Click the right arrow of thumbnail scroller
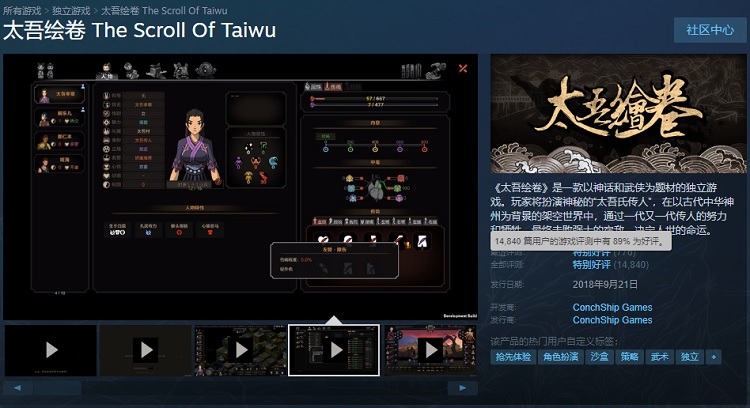This screenshot has width=750, height=408. tap(463, 388)
